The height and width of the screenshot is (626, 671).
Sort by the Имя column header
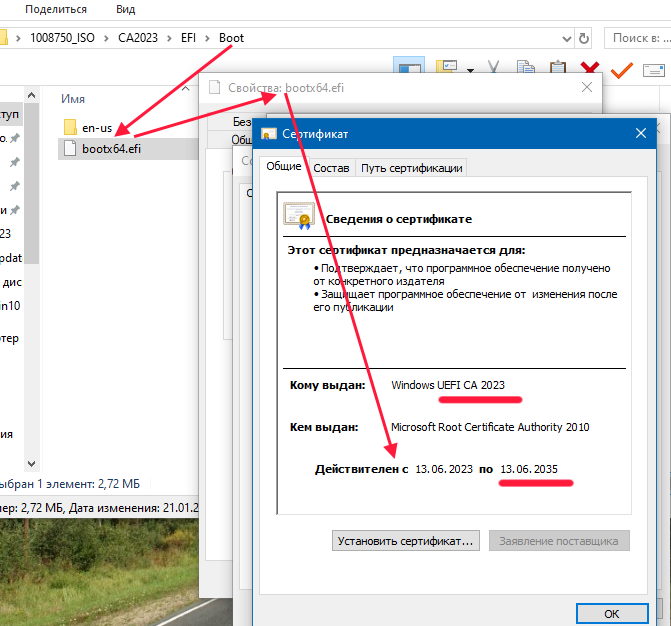(x=73, y=99)
